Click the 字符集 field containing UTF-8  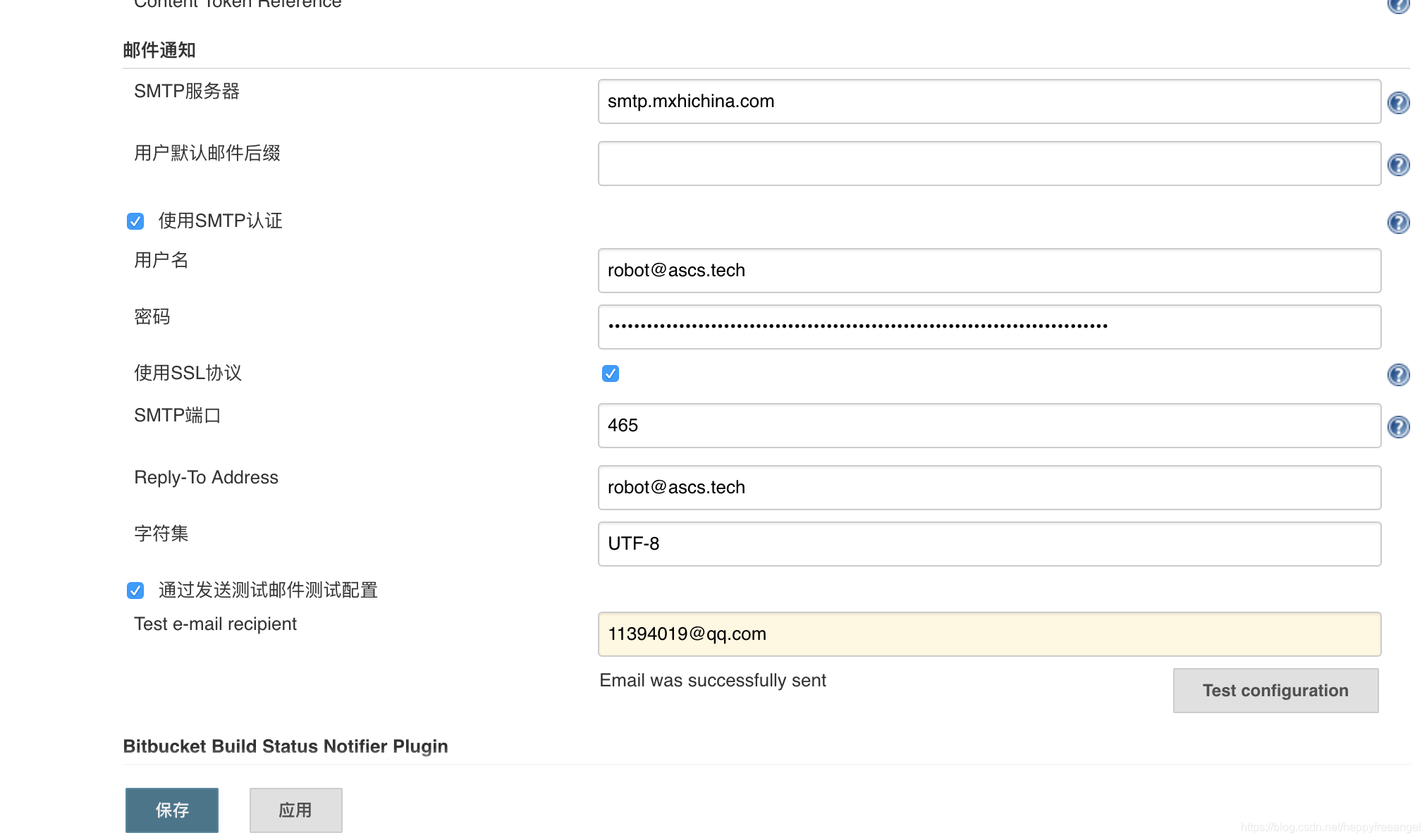(x=989, y=544)
